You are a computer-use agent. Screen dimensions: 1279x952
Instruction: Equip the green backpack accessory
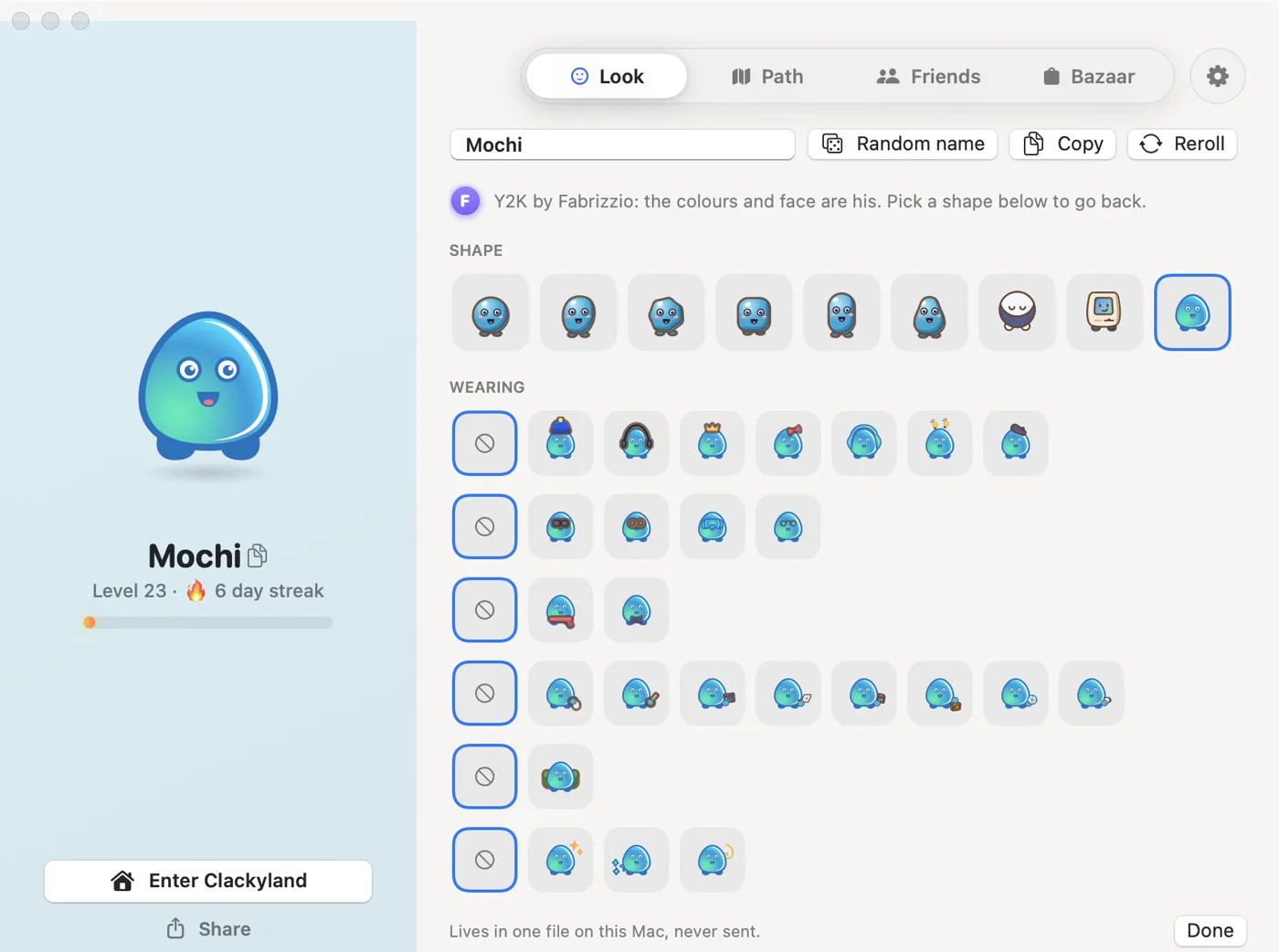[561, 776]
